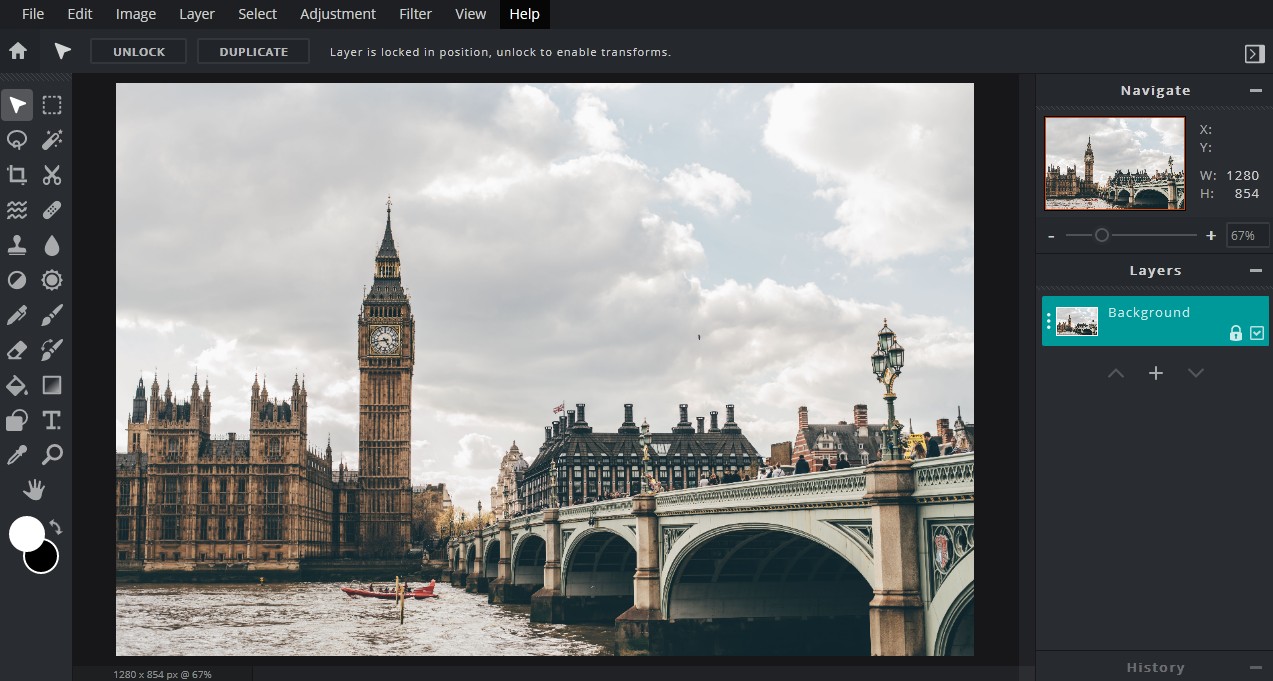The width and height of the screenshot is (1273, 681).
Task: Click the Background layer thumbnail
Action: (1077, 321)
